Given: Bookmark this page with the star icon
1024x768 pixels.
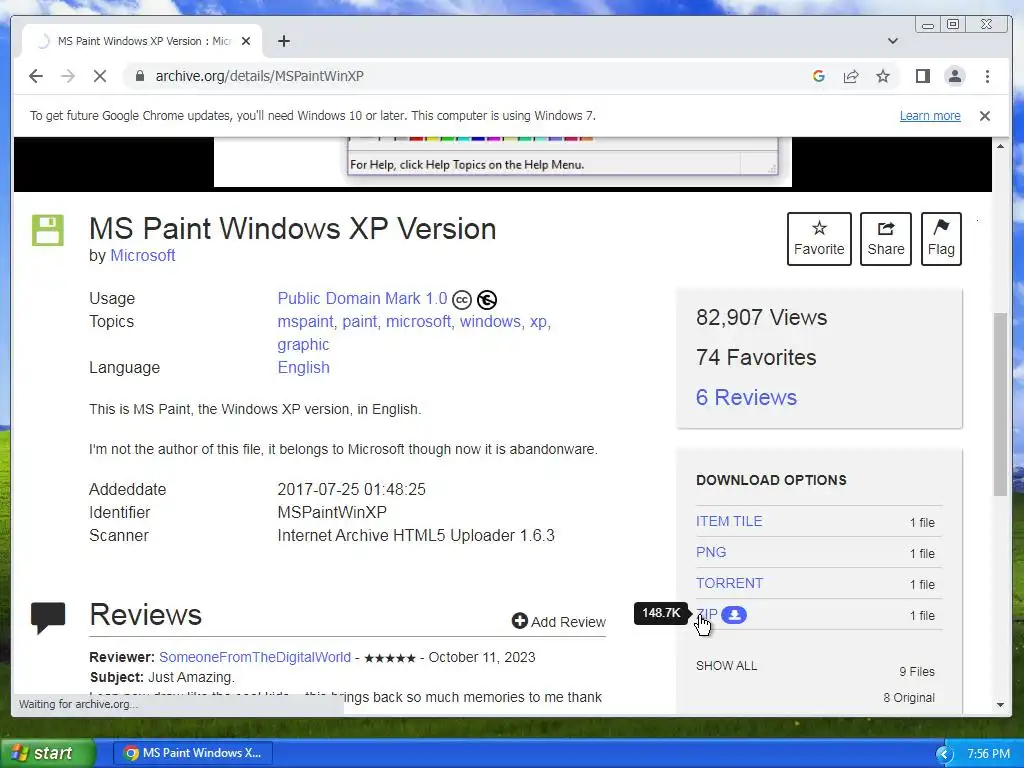Looking at the screenshot, I should (x=883, y=76).
